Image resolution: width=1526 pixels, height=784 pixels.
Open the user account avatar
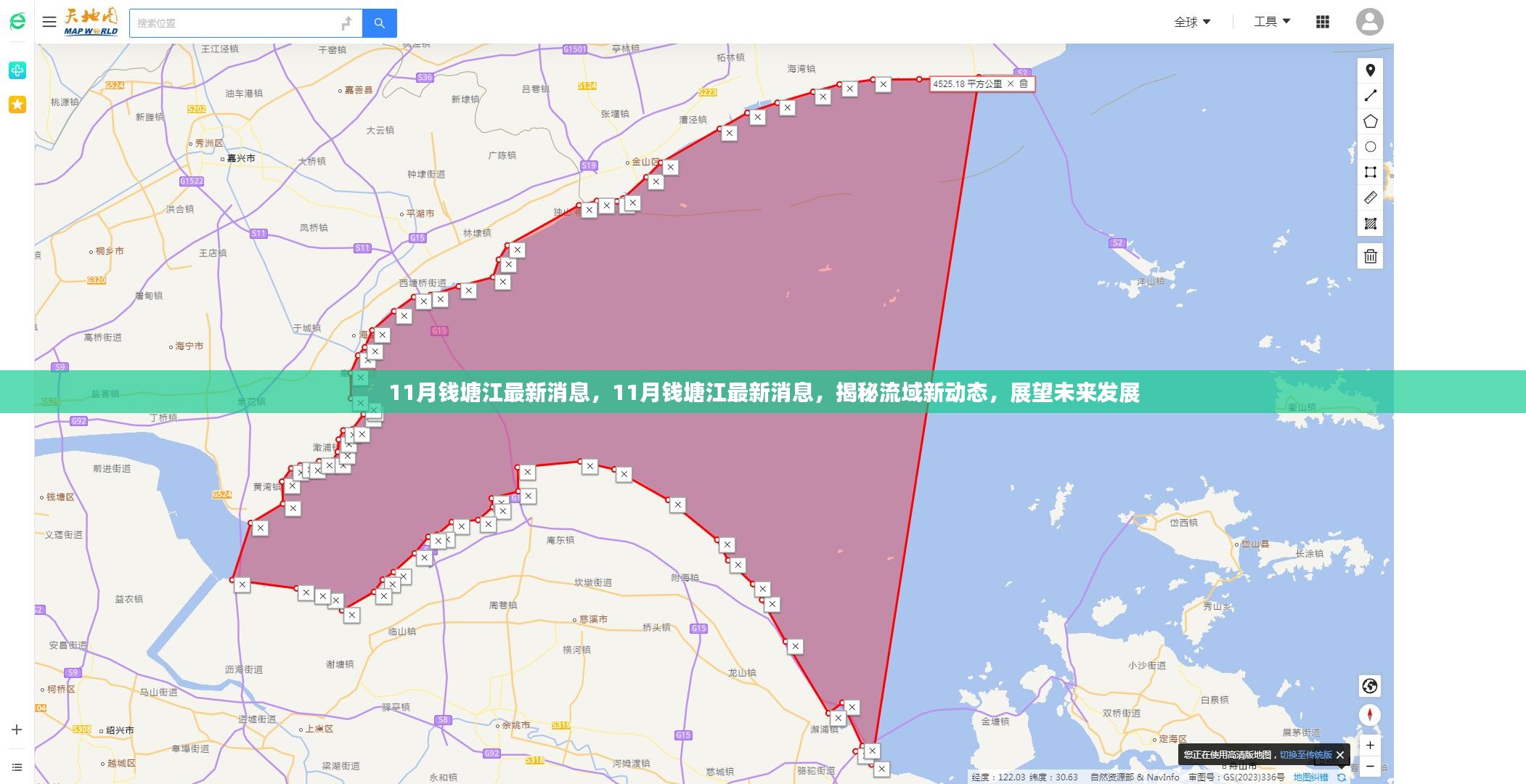(x=1369, y=22)
